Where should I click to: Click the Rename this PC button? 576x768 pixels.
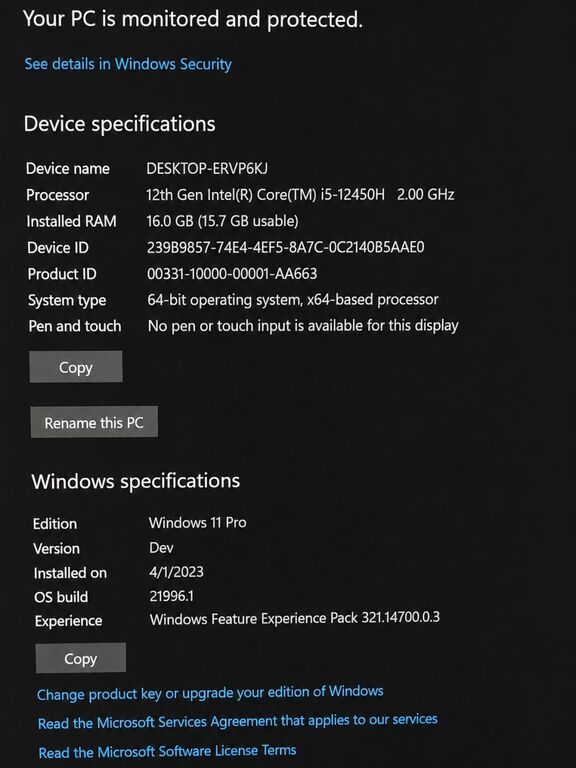(94, 422)
